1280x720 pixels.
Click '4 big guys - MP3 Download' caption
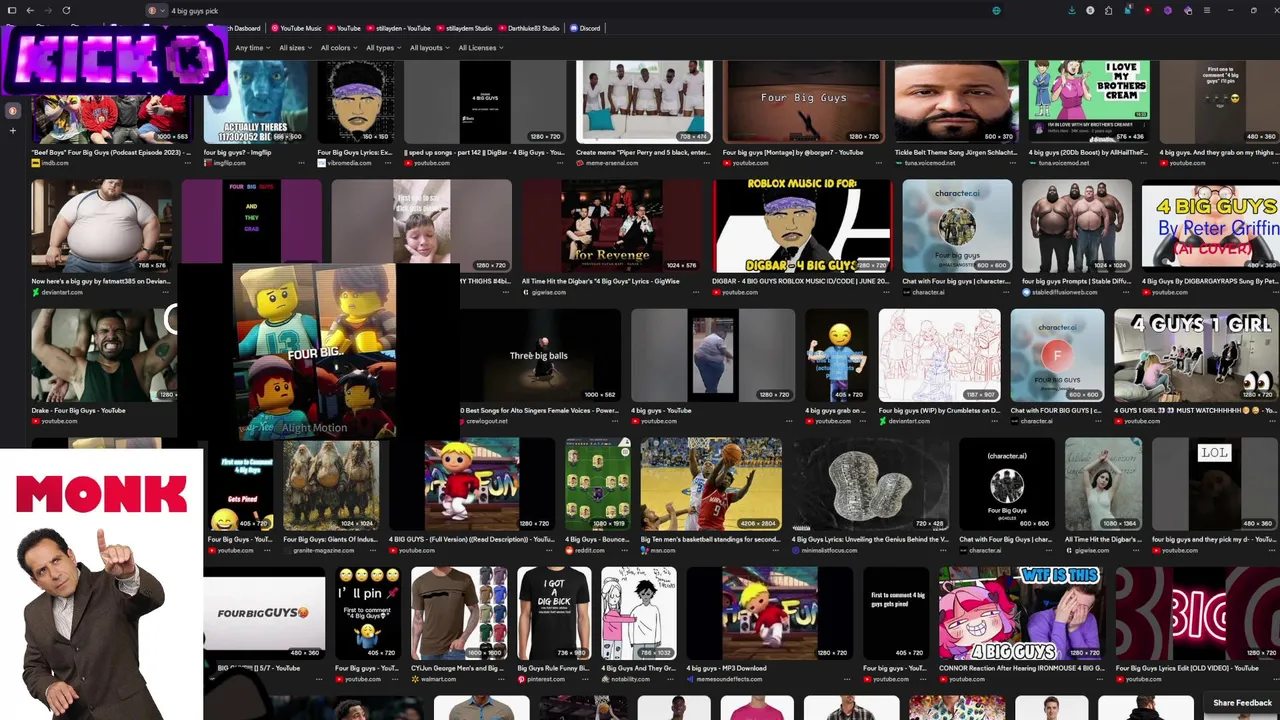point(727,668)
